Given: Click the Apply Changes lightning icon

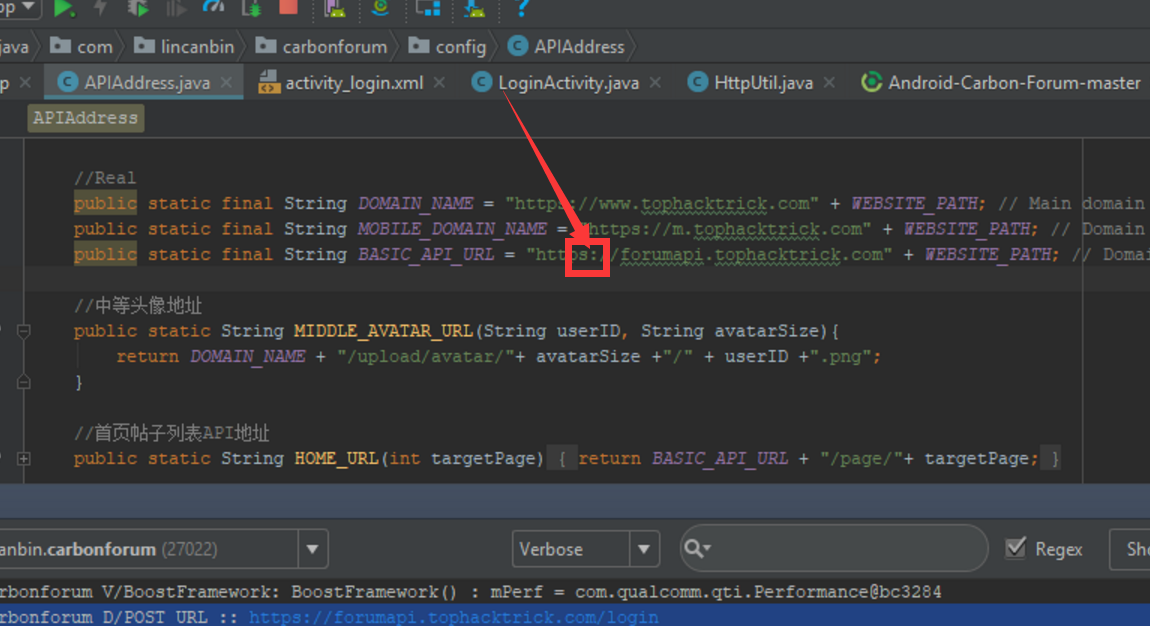Looking at the screenshot, I should pyautogui.click(x=100, y=7).
